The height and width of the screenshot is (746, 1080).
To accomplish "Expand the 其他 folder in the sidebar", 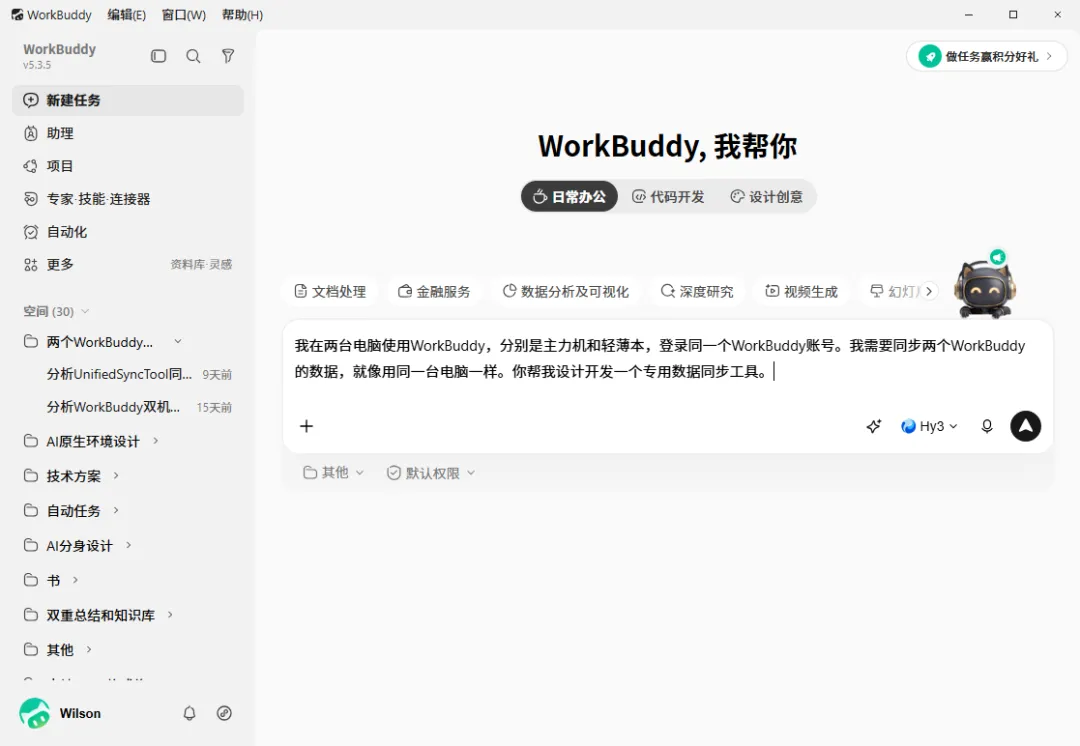I will [x=88, y=650].
